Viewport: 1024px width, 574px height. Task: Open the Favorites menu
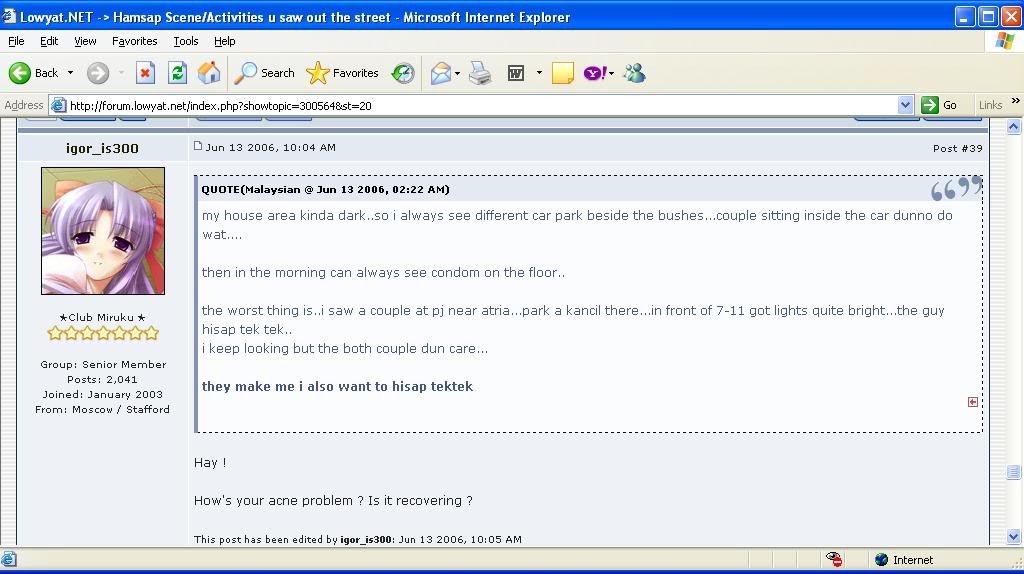pos(135,41)
